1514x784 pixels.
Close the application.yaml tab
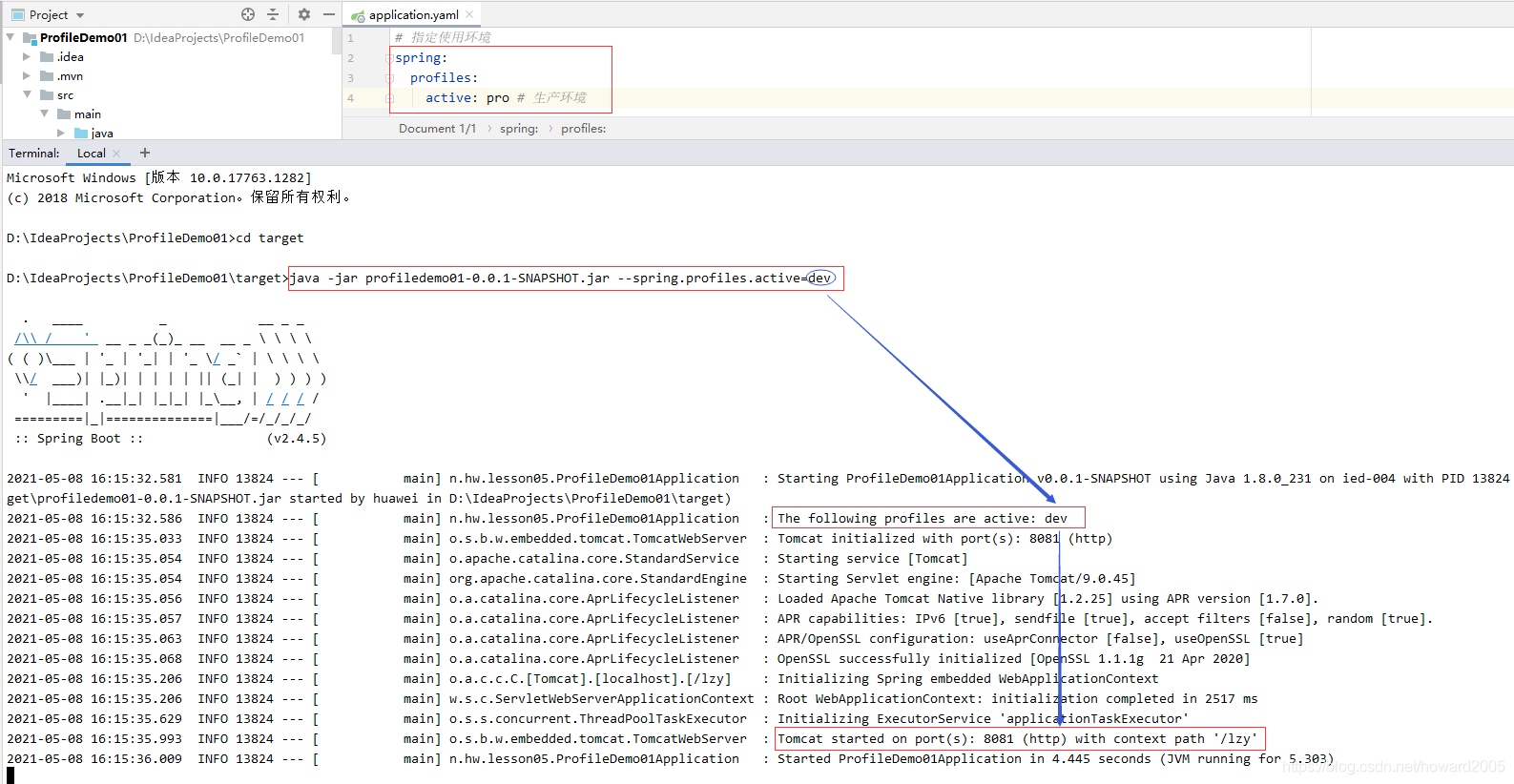click(469, 14)
